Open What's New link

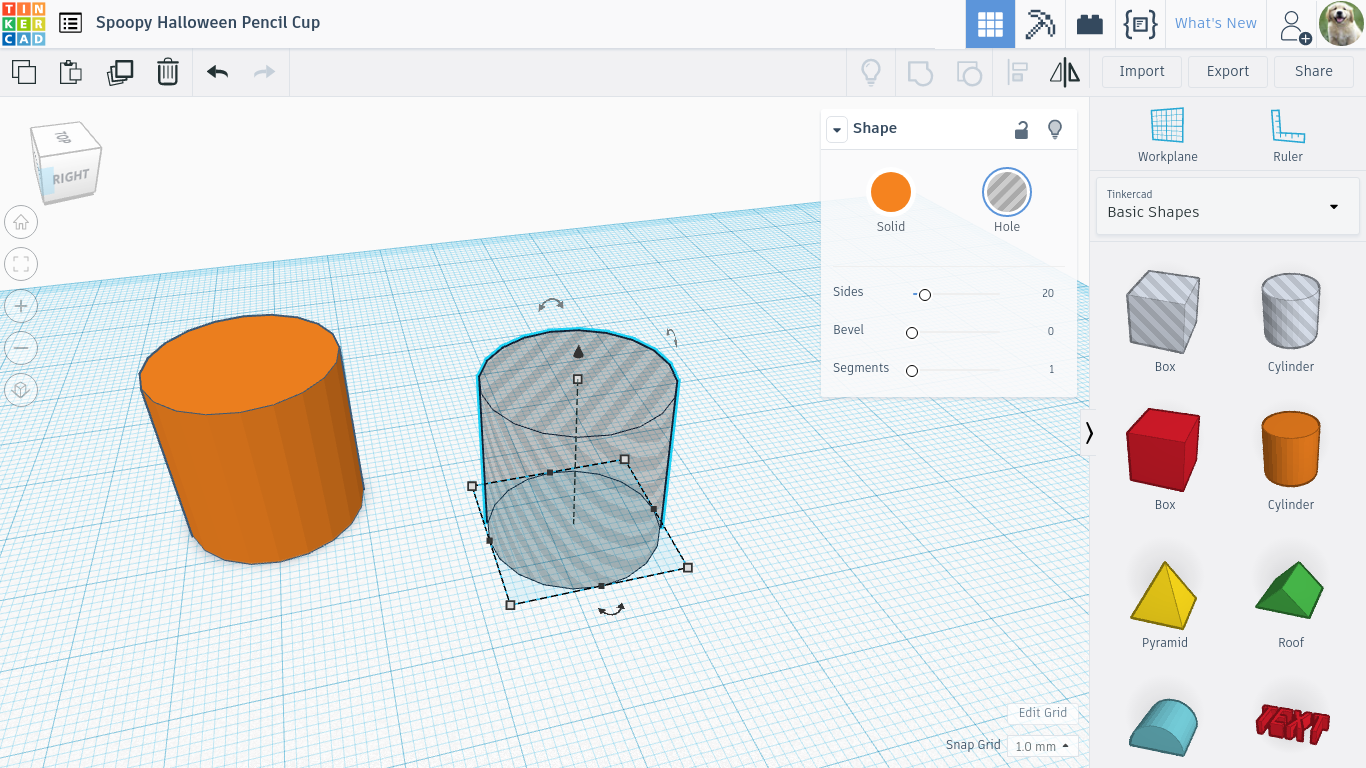(1215, 23)
